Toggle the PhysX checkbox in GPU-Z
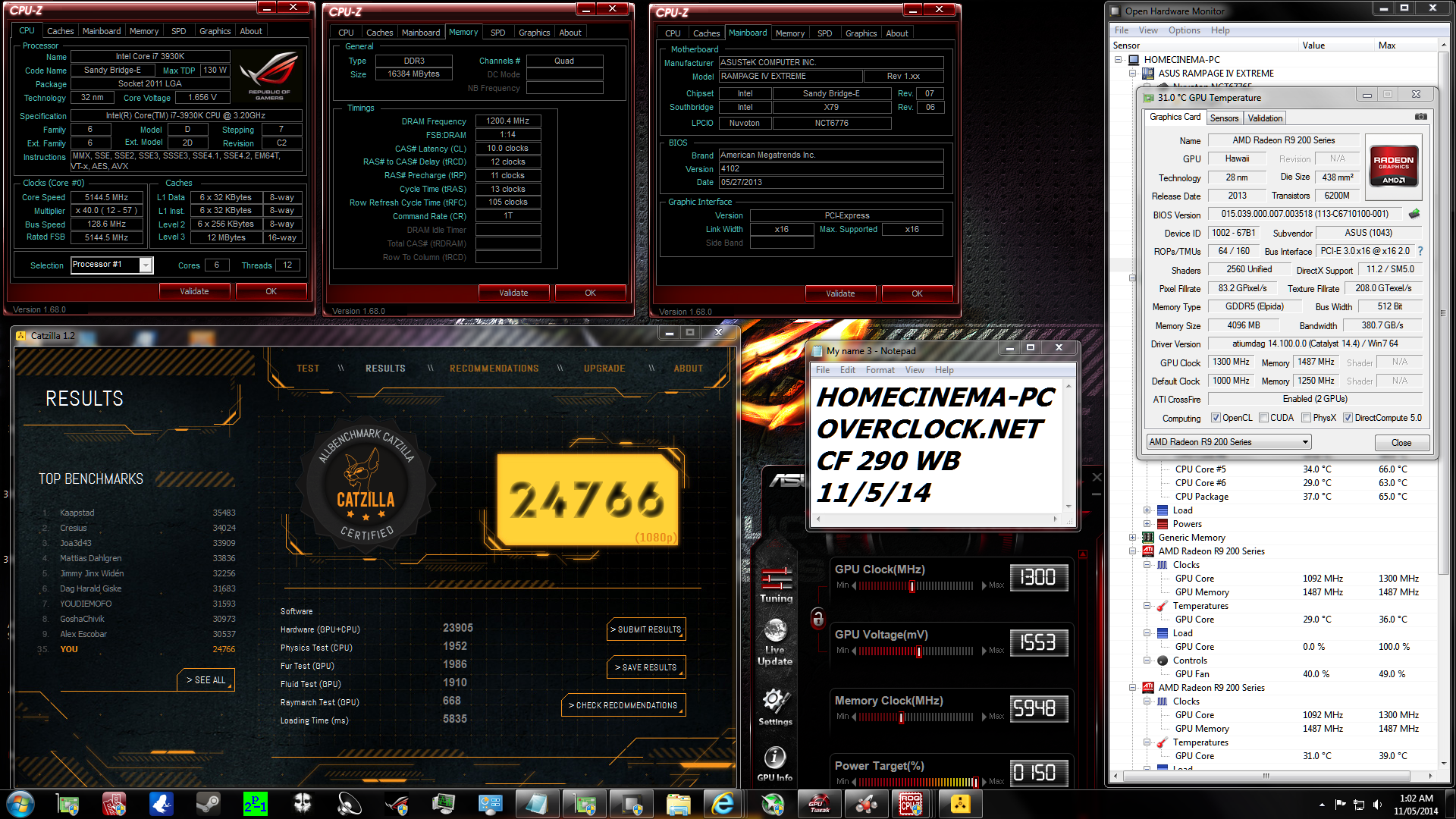 [1306, 418]
